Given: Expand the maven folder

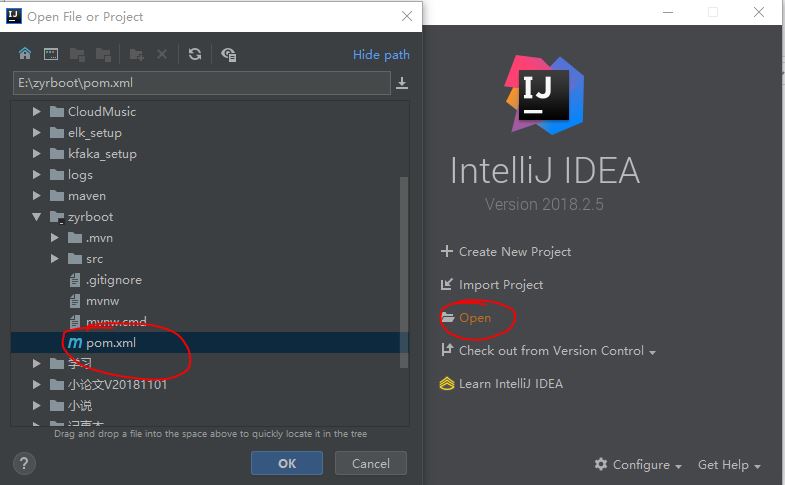Looking at the screenshot, I should tap(36, 195).
